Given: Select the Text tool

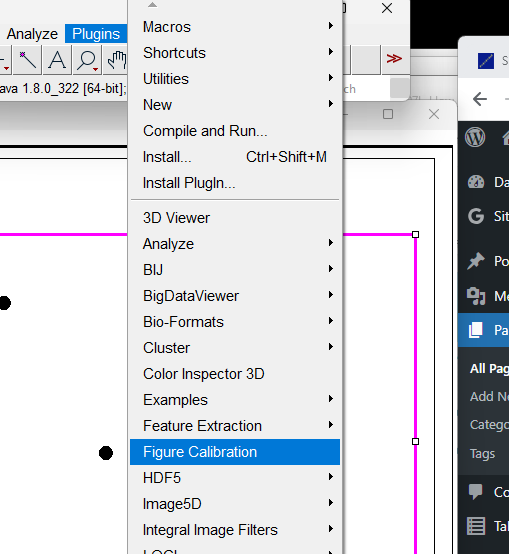Looking at the screenshot, I should pyautogui.click(x=57, y=60).
